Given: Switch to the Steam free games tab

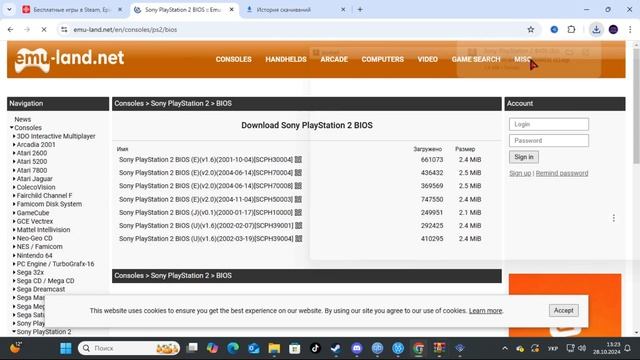Looking at the screenshot, I should pyautogui.click(x=72, y=9).
